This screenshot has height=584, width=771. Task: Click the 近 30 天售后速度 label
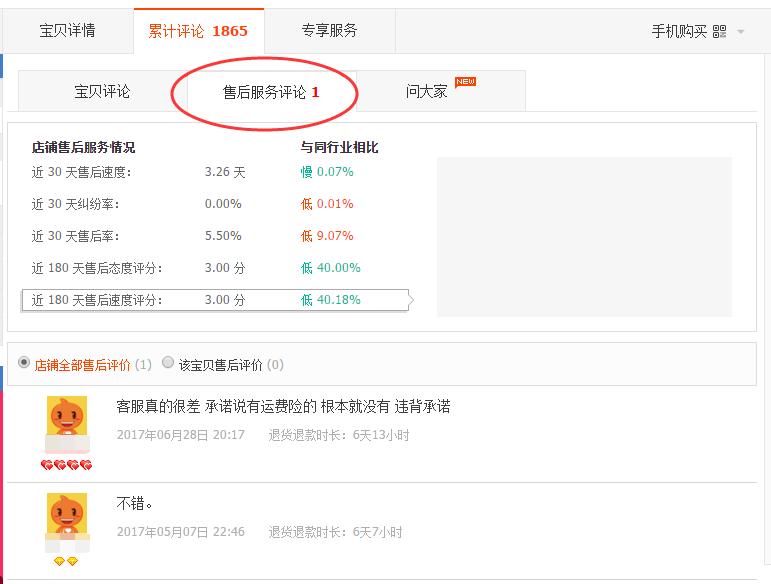pyautogui.click(x=82, y=173)
